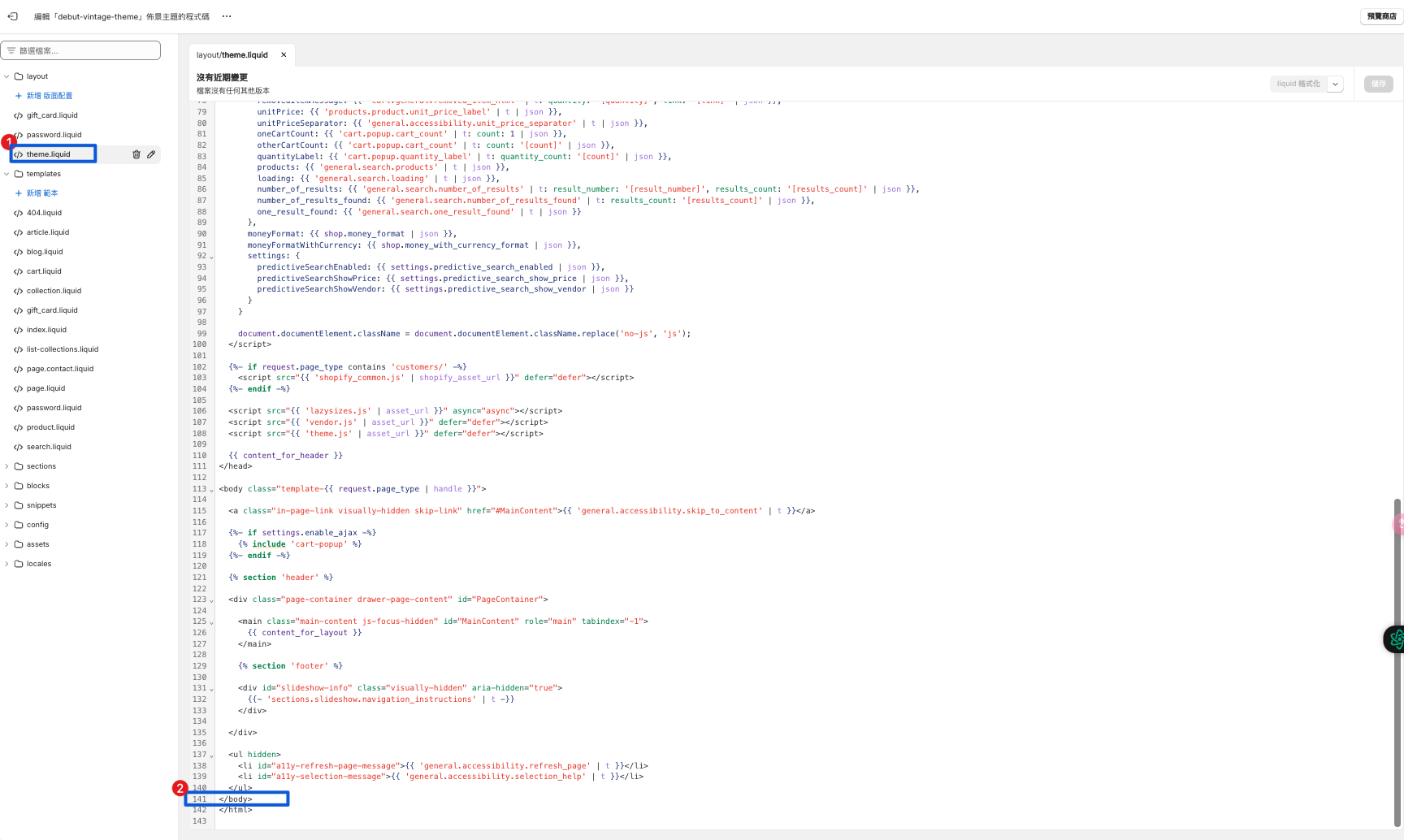Open the floating ChatGPT assistant icon
1404x840 pixels.
pos(1394,639)
